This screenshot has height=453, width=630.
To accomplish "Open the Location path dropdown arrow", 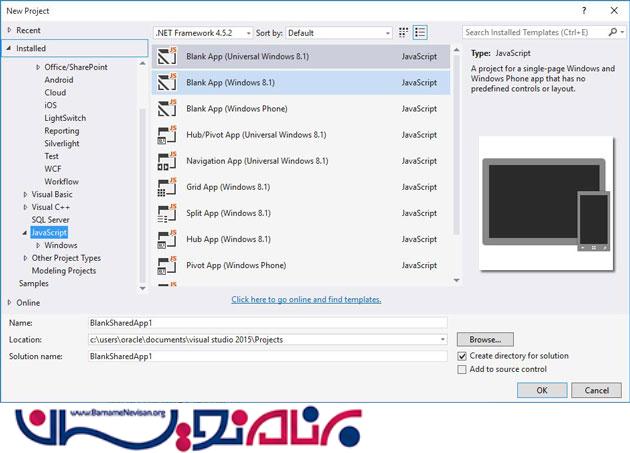I will coord(442,340).
